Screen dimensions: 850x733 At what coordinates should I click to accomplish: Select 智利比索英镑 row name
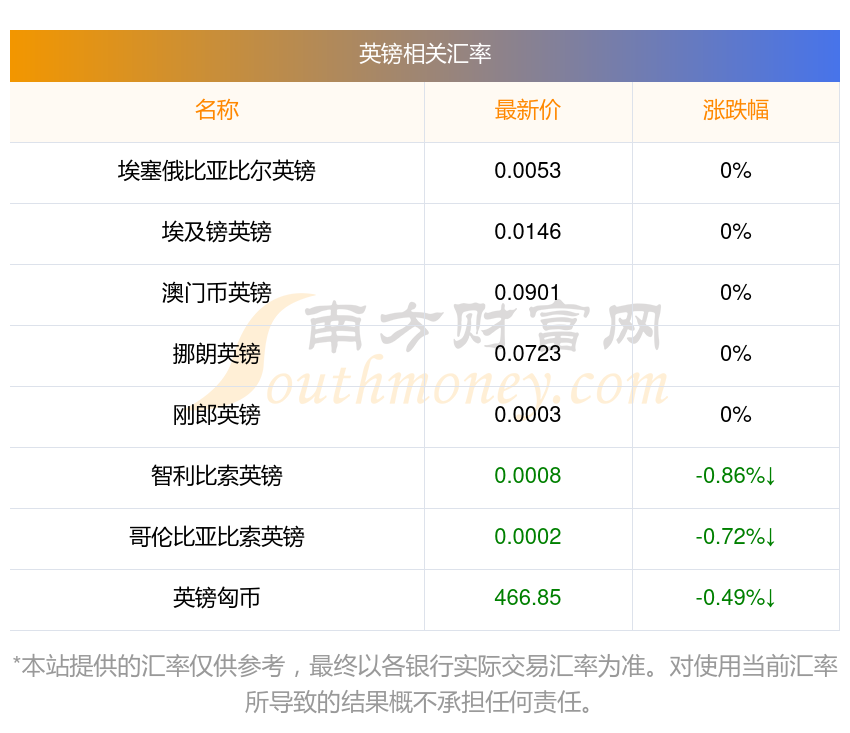[x=216, y=476]
